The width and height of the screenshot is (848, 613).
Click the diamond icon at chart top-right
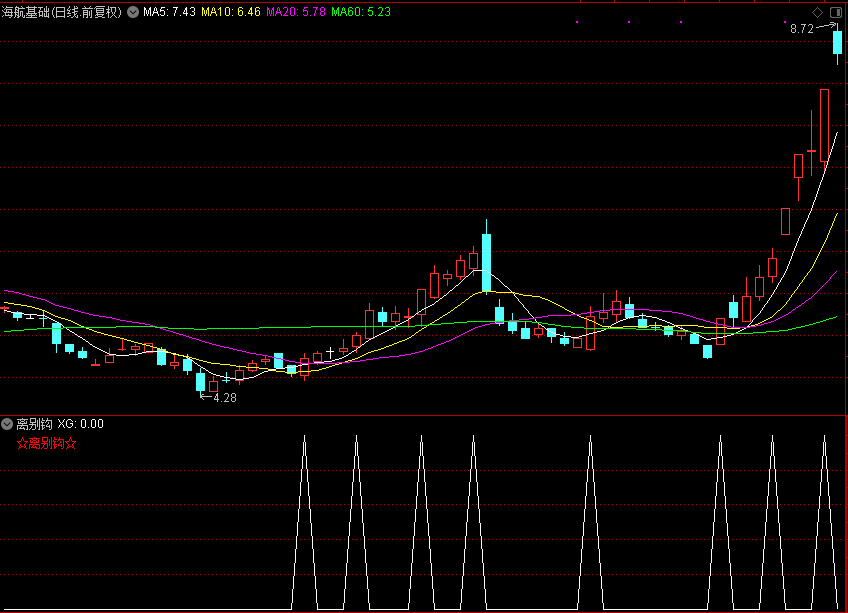click(817, 12)
